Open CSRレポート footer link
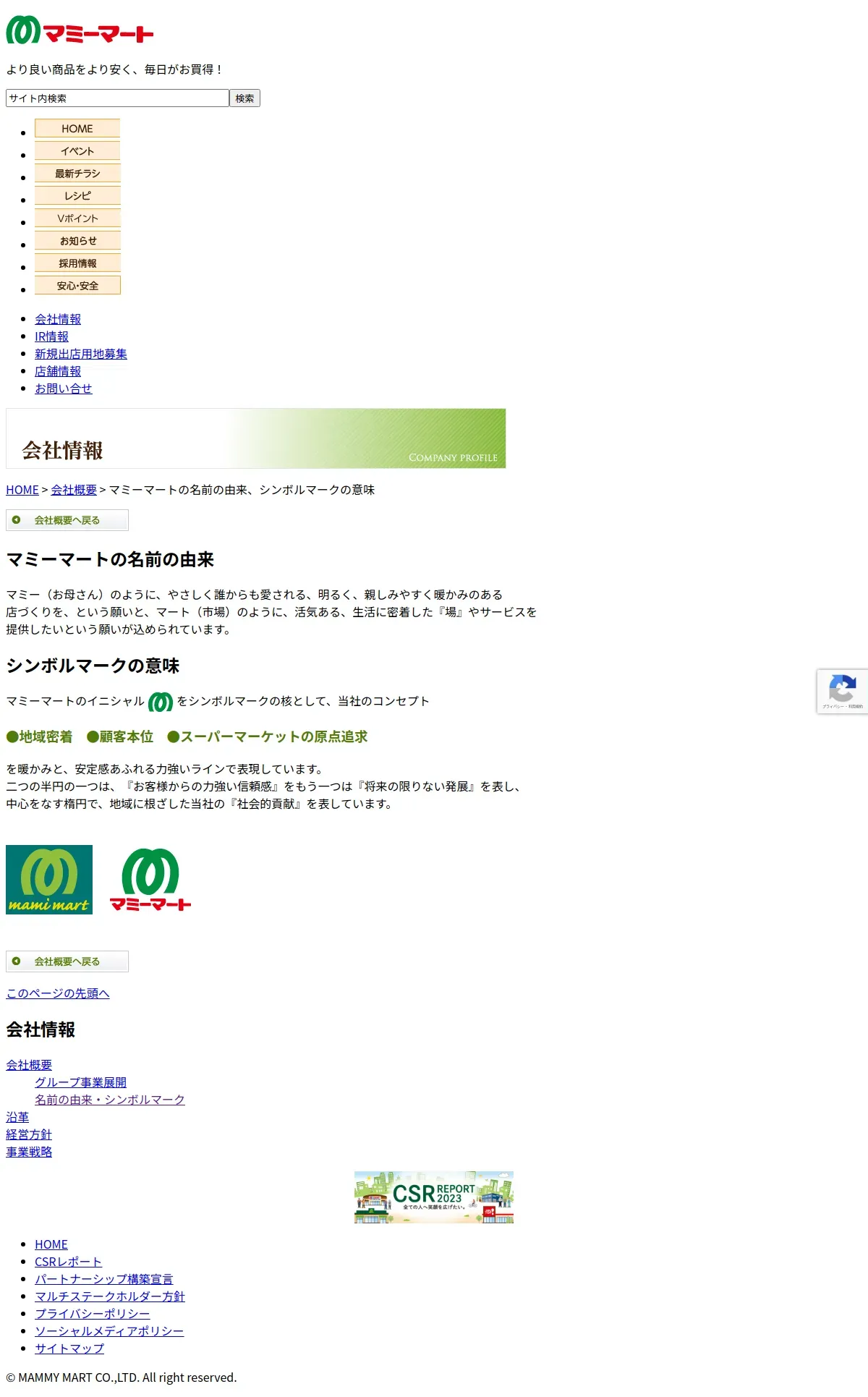 pyautogui.click(x=68, y=1262)
